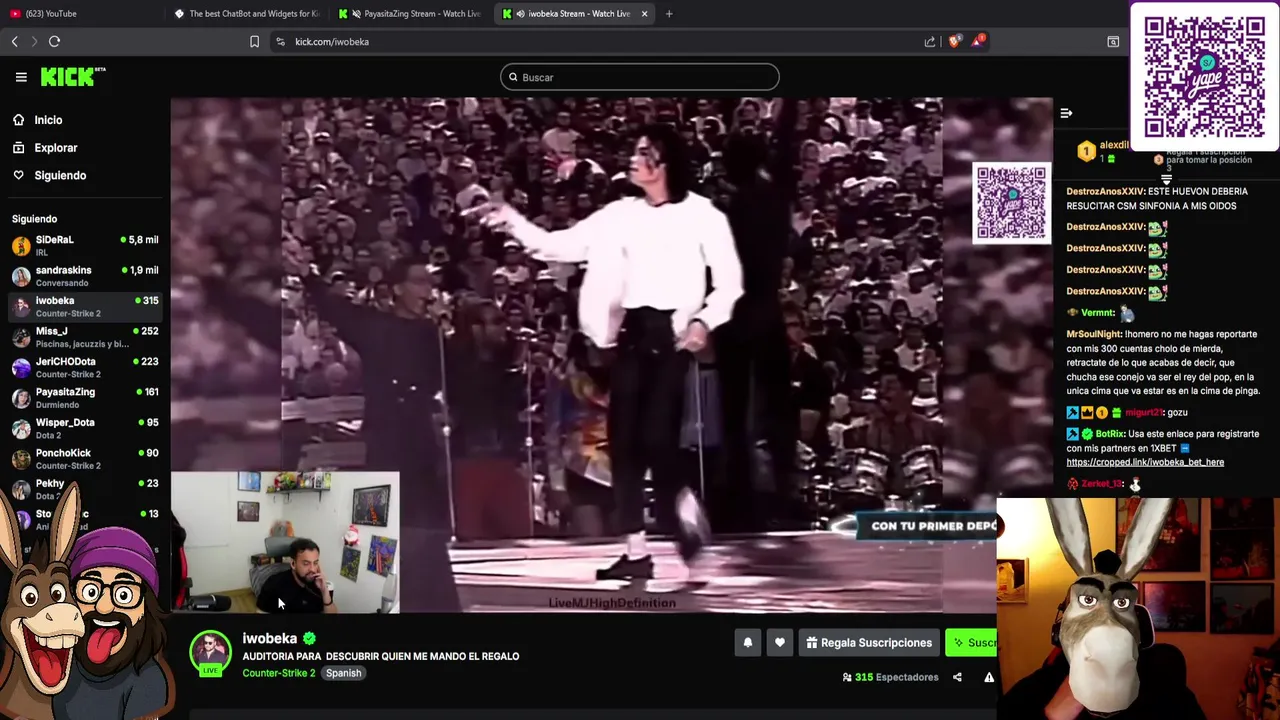
Task: Click the share page icon in address bar
Action: [930, 42]
